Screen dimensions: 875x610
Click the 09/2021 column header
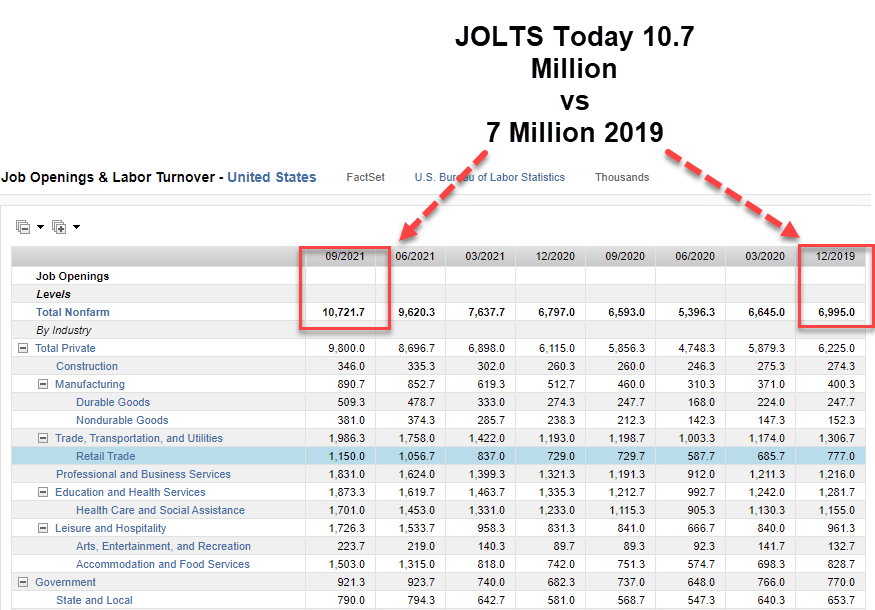coord(345,256)
